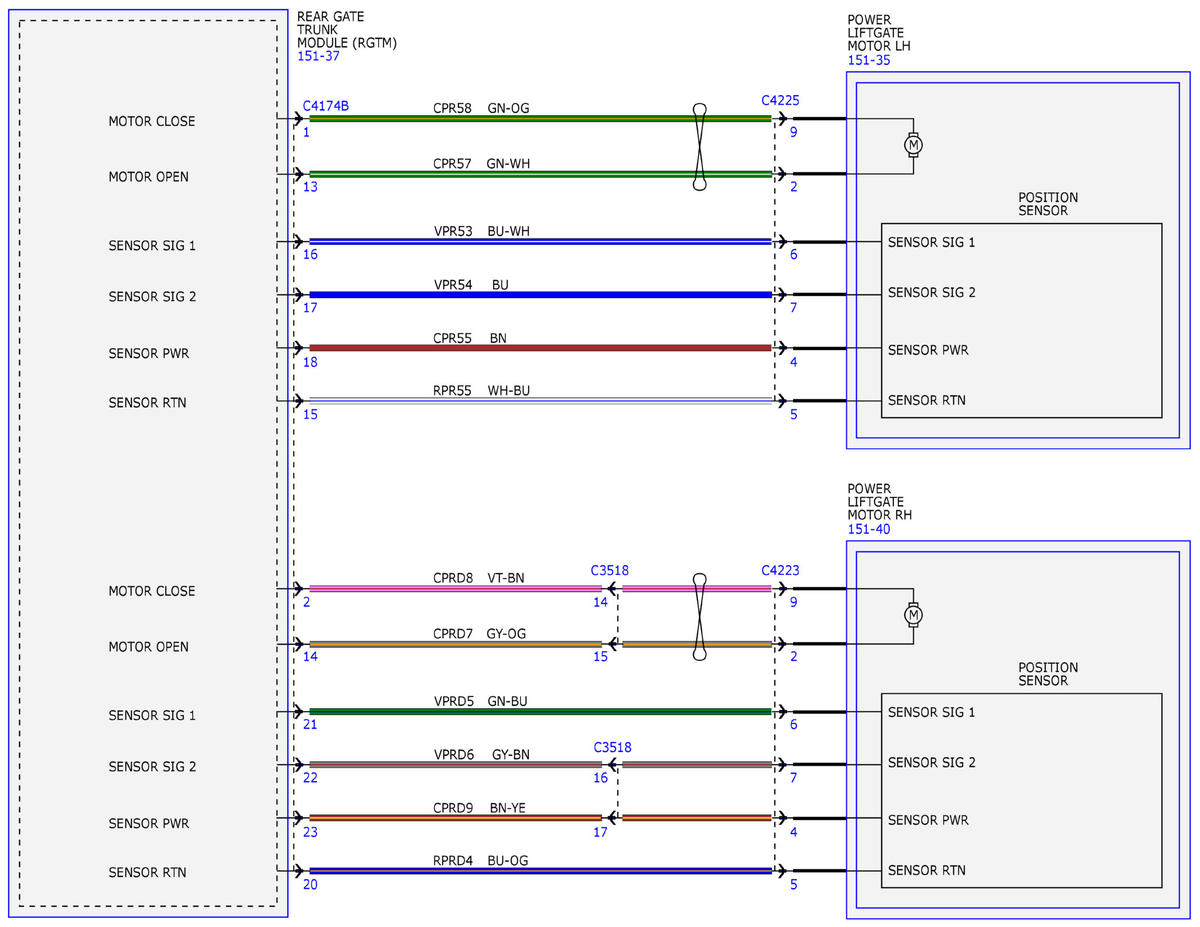Click RGTM Motor Close label for pin 1

point(152,121)
